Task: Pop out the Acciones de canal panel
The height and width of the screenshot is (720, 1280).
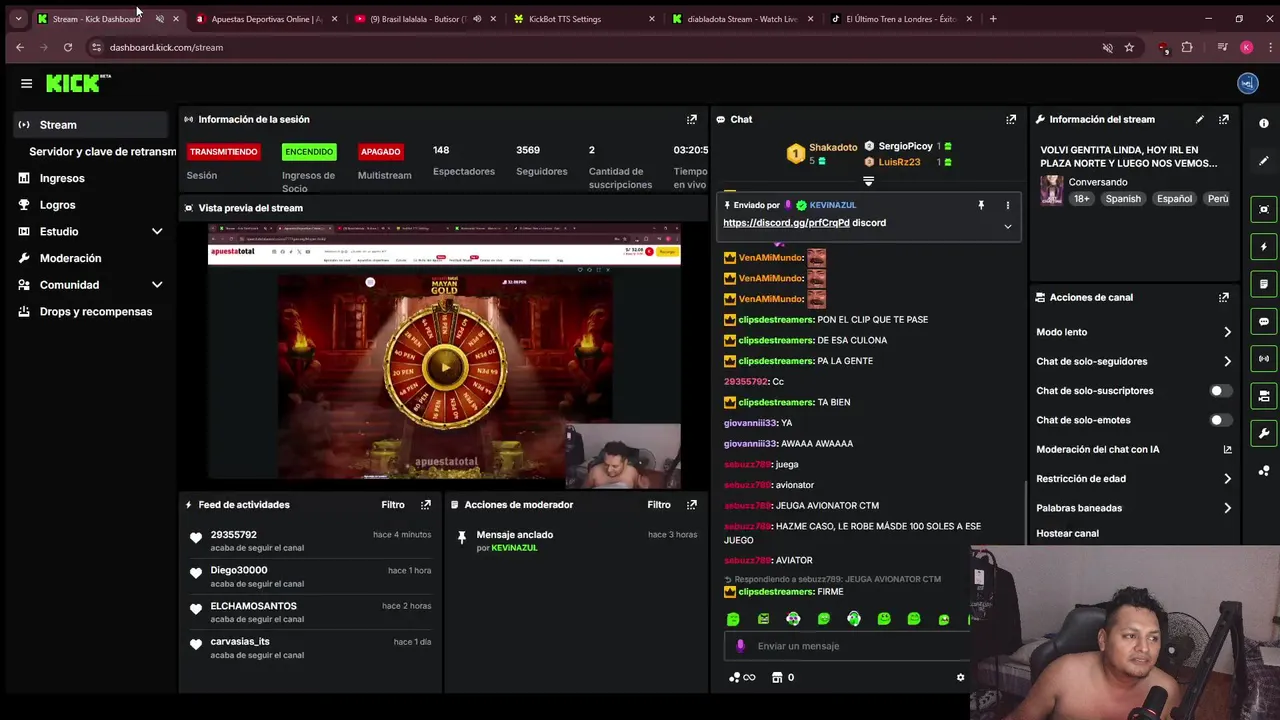Action: pyautogui.click(x=1223, y=297)
